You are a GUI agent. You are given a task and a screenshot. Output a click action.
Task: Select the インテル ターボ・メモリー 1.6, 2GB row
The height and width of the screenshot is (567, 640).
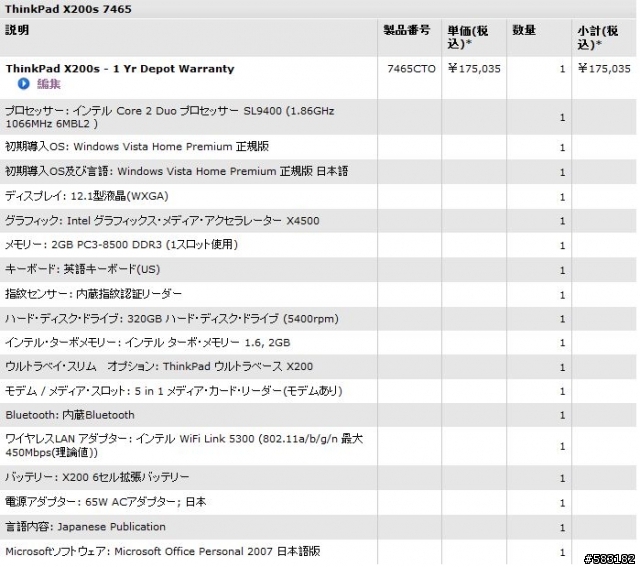coord(318,342)
